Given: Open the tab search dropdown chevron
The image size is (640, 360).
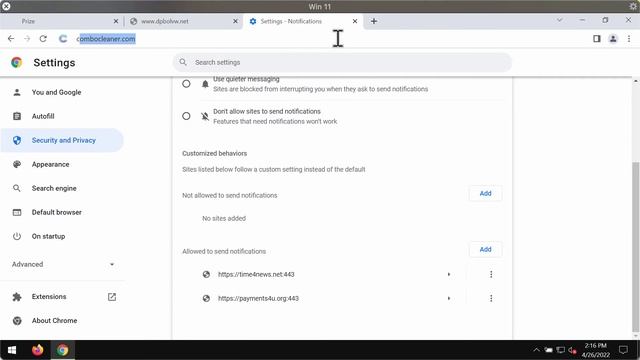Looking at the screenshot, I should point(560,20).
